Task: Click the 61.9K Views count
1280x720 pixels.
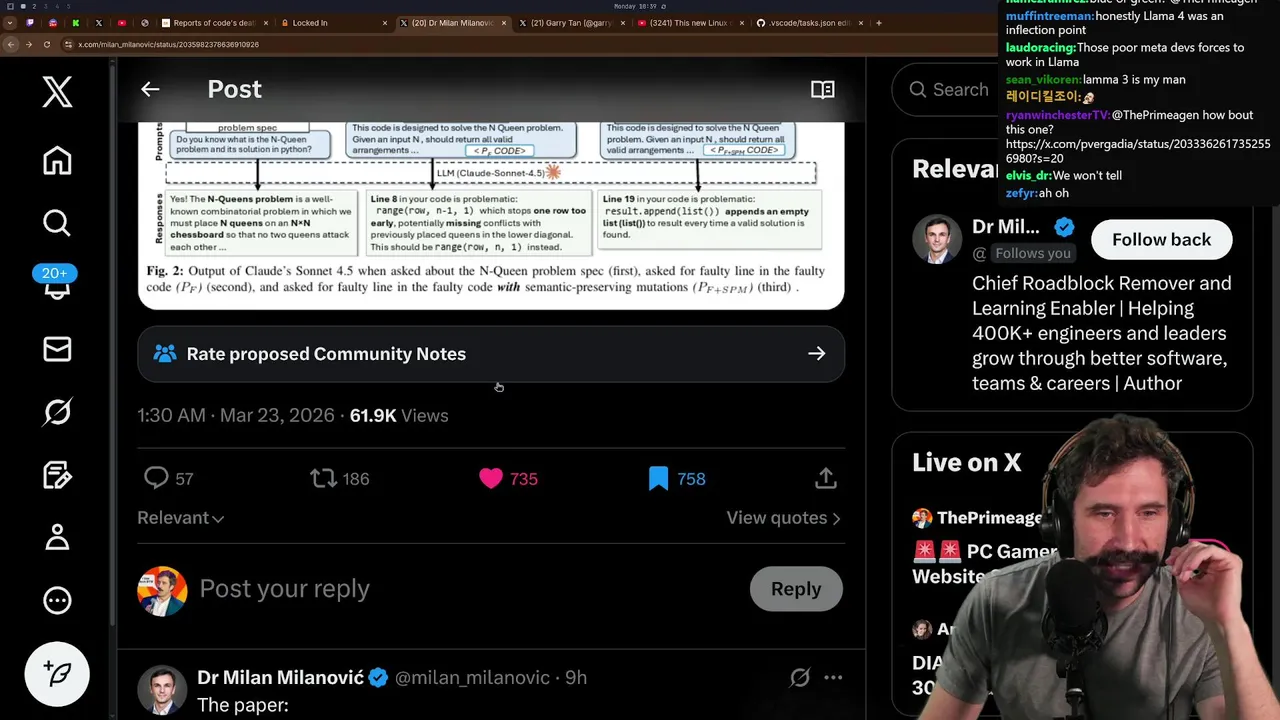Action: coord(399,416)
